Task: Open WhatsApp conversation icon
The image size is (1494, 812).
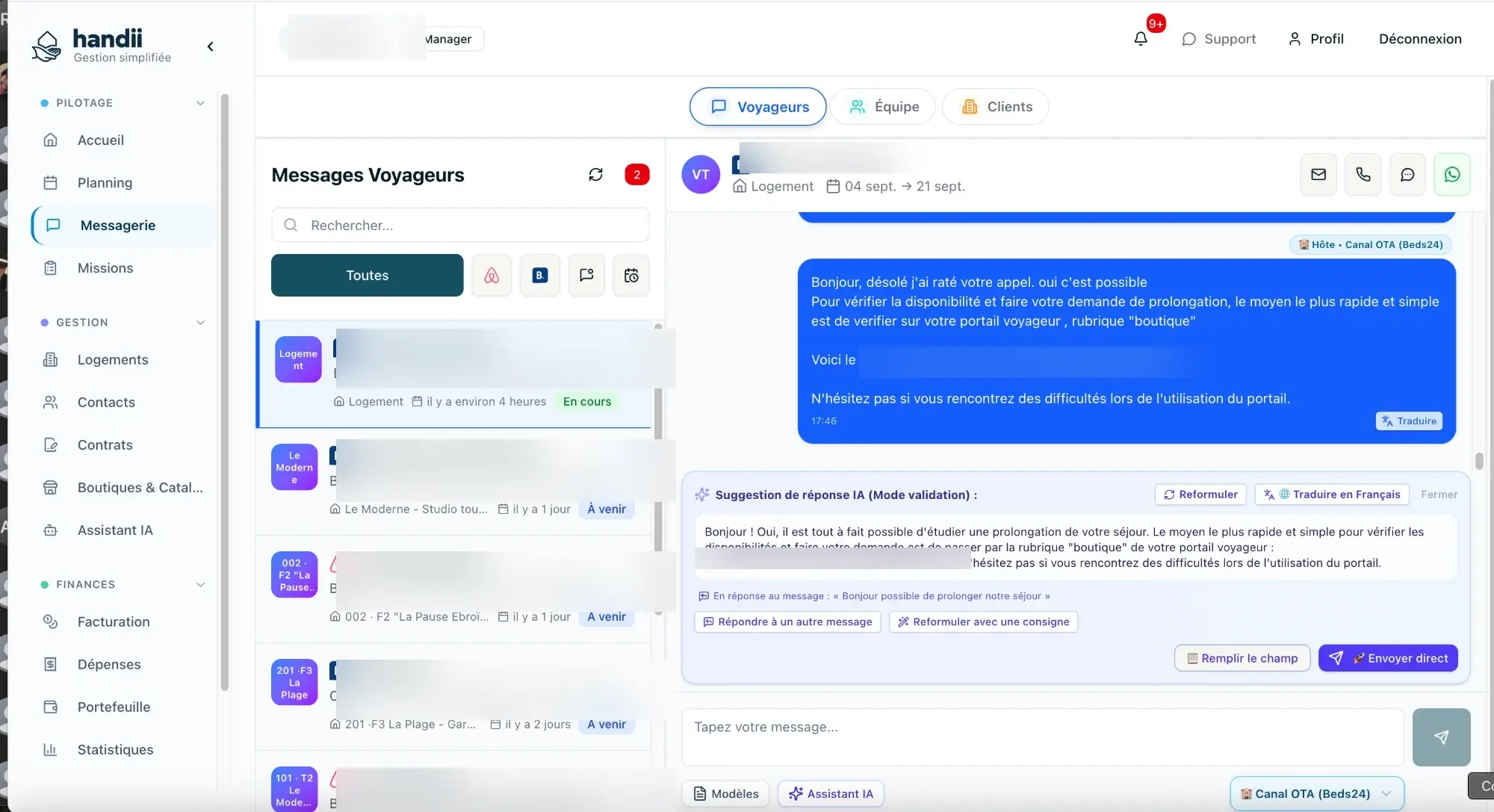Action: 1452,174
